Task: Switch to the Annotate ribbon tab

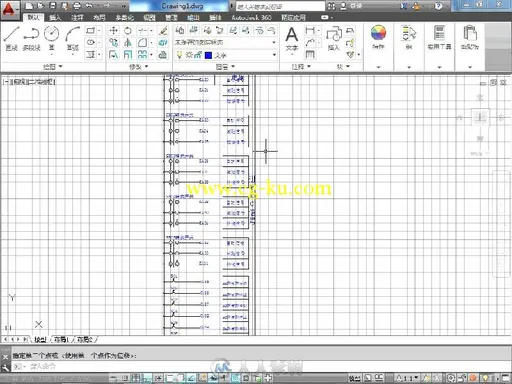Action: (77, 18)
